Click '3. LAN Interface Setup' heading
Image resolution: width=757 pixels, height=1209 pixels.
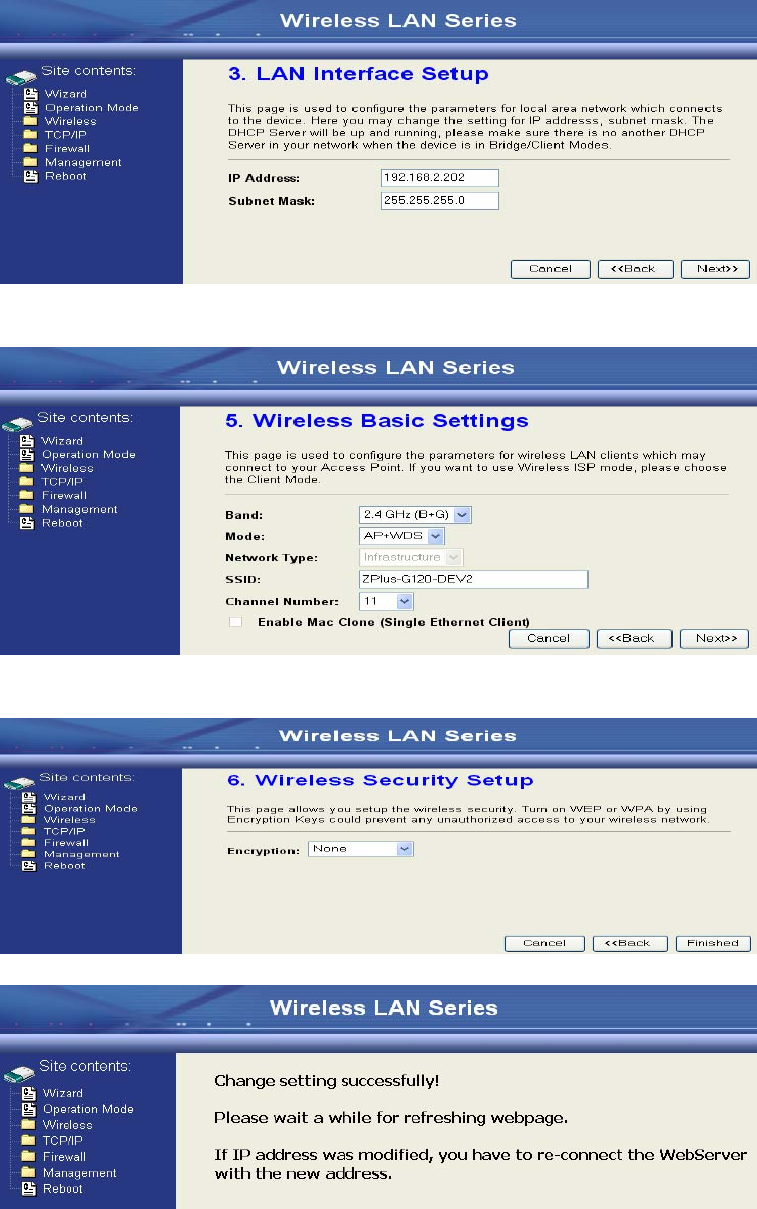point(359,74)
